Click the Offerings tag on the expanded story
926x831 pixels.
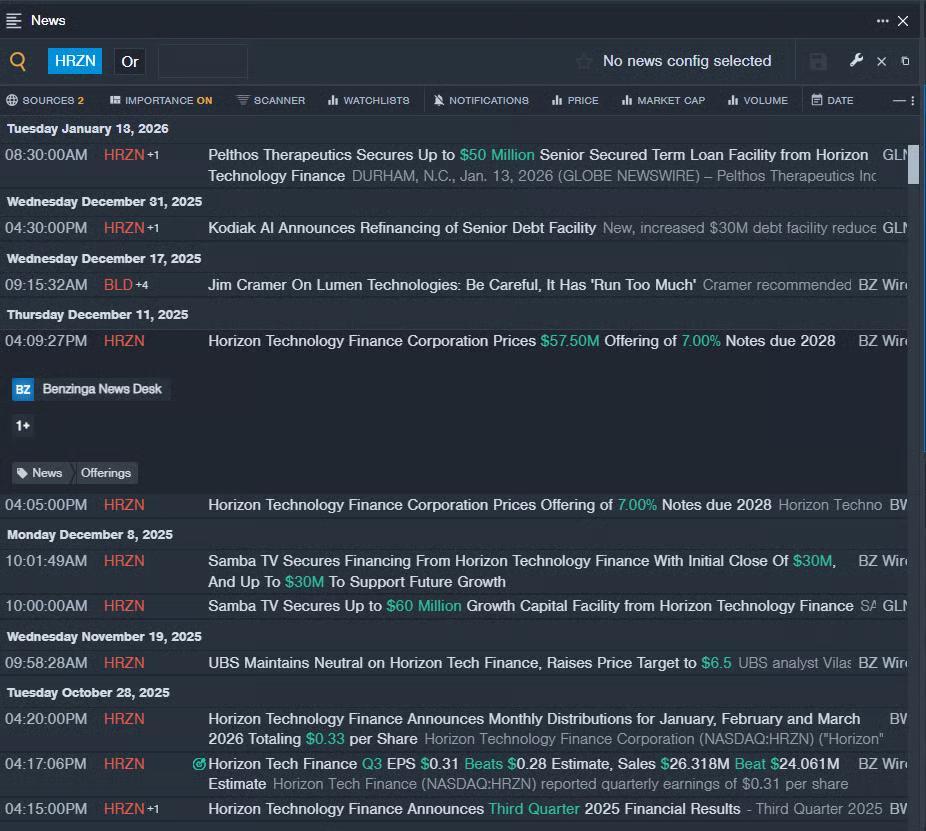tap(105, 473)
